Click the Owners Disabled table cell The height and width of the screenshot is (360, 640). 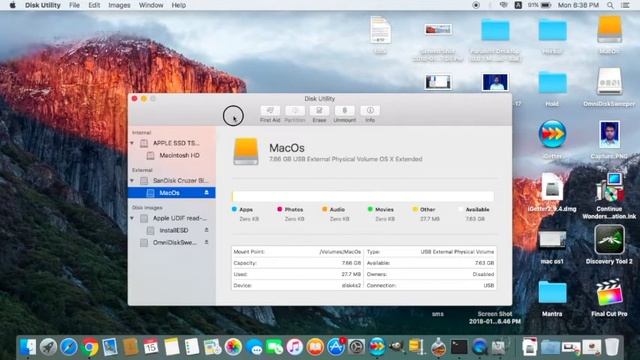tap(430, 274)
